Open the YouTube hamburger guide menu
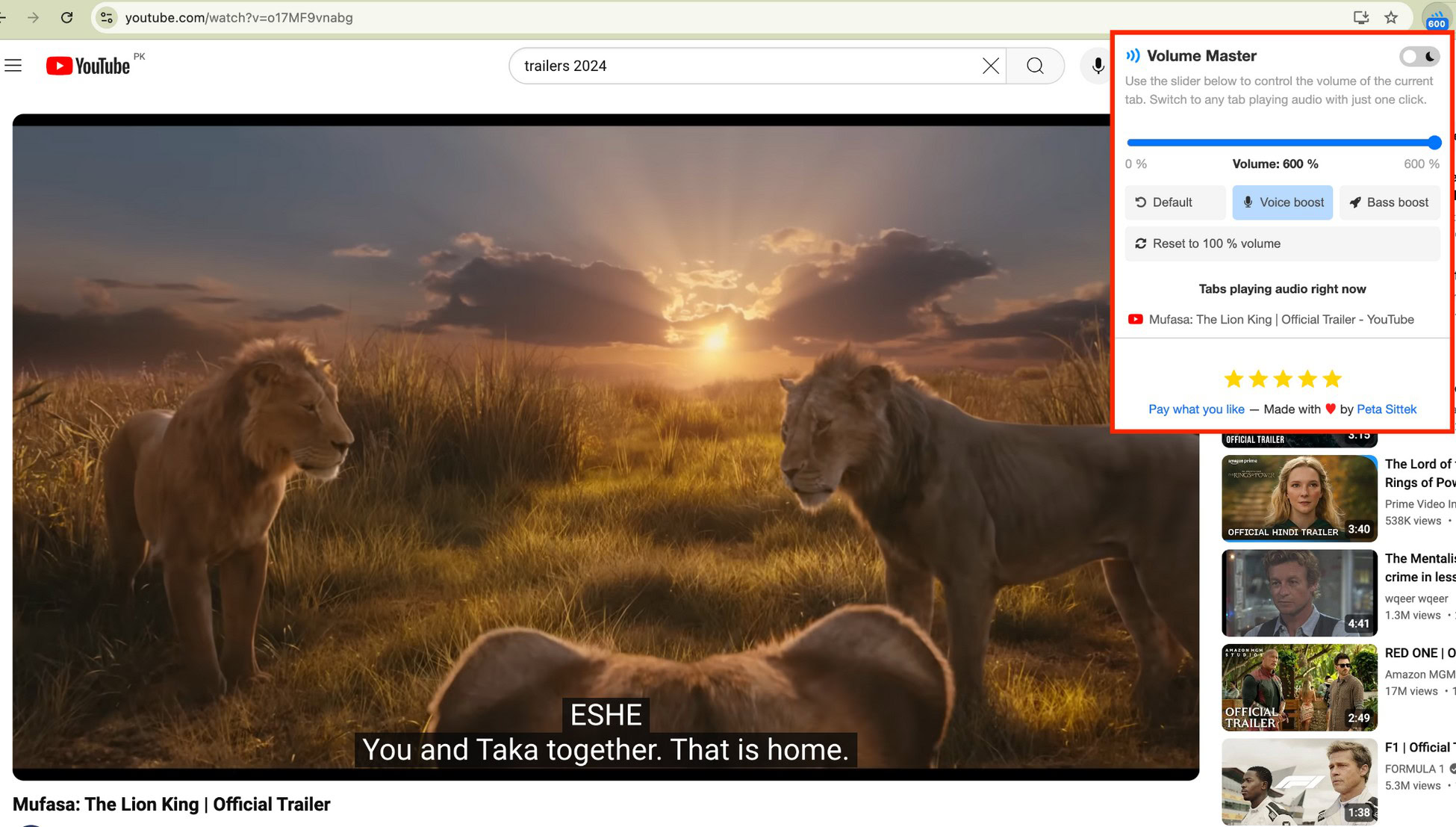Screen dimensions: 1456x827 pos(13,66)
